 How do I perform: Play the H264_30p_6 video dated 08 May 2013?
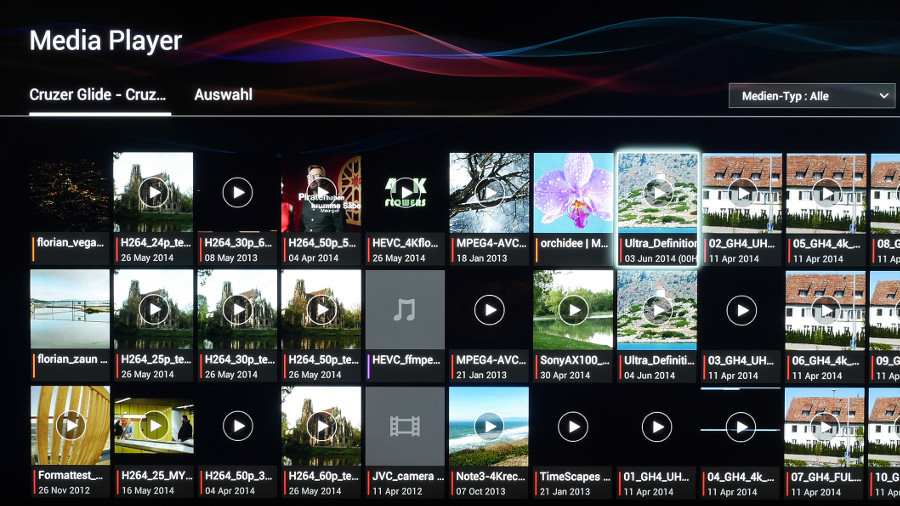(237, 192)
